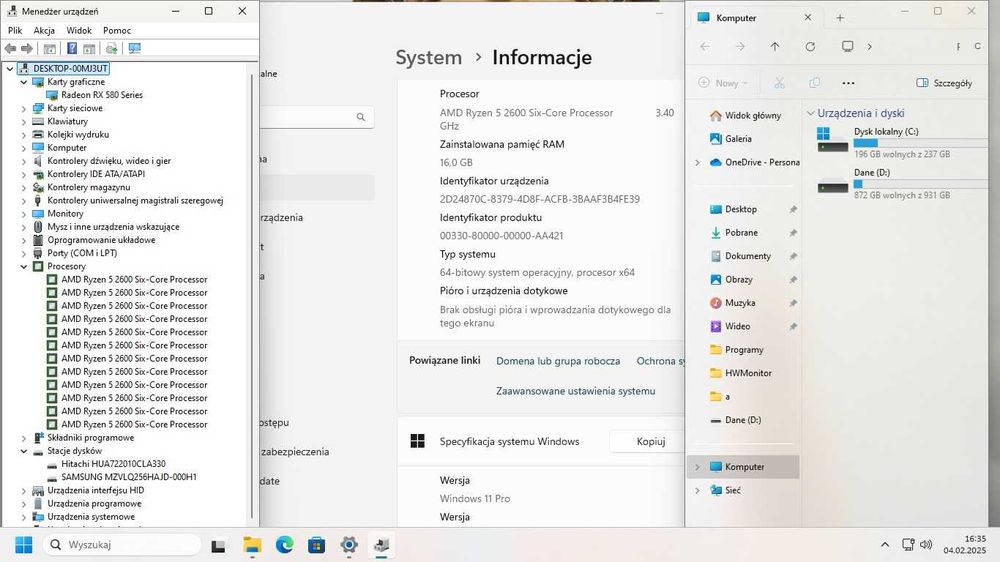Open Obrazy folder in sidebar
Viewport: 1000px width, 562px height.
click(x=739, y=279)
